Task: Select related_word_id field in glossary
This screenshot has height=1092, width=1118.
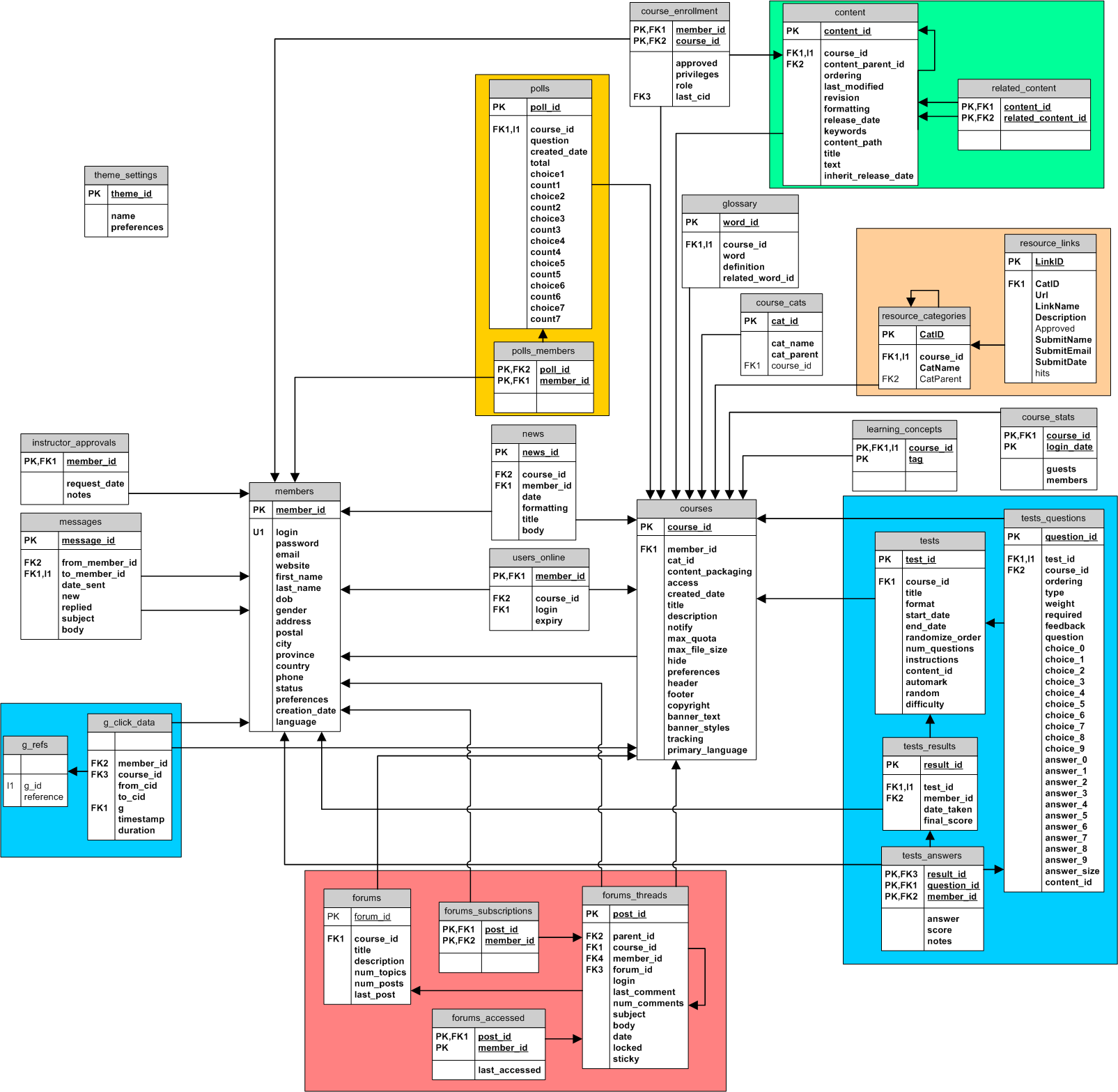Action: (x=759, y=278)
